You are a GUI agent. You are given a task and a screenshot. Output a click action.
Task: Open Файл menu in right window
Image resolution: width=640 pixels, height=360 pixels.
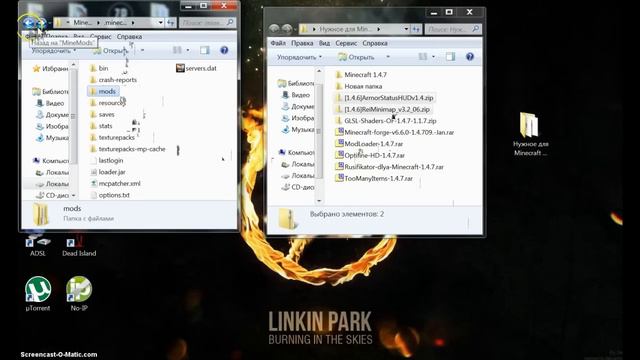pos(278,43)
